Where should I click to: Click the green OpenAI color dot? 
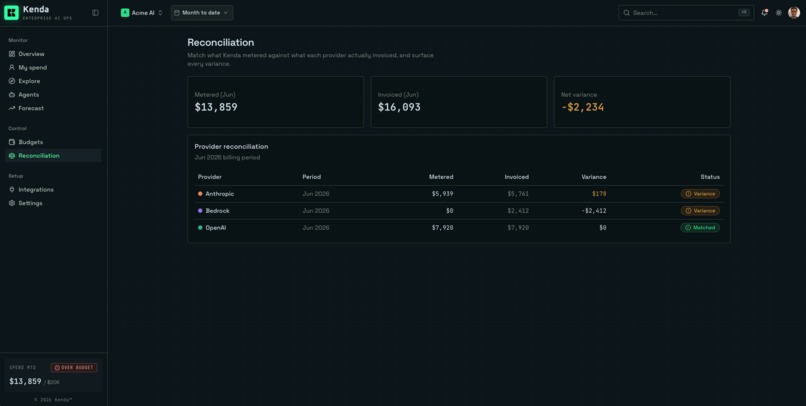pyautogui.click(x=200, y=228)
